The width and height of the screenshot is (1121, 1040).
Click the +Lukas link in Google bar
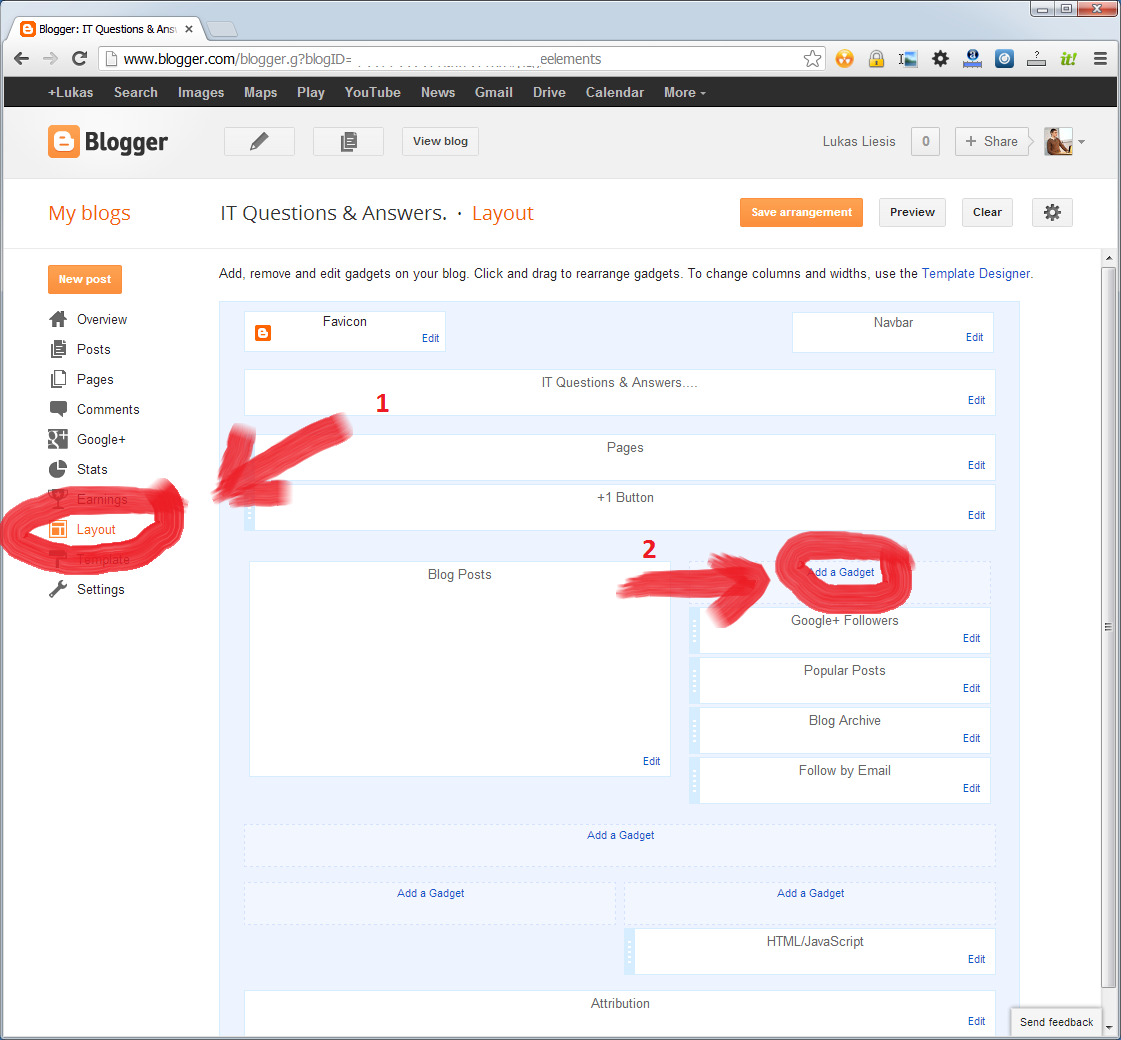tap(70, 92)
